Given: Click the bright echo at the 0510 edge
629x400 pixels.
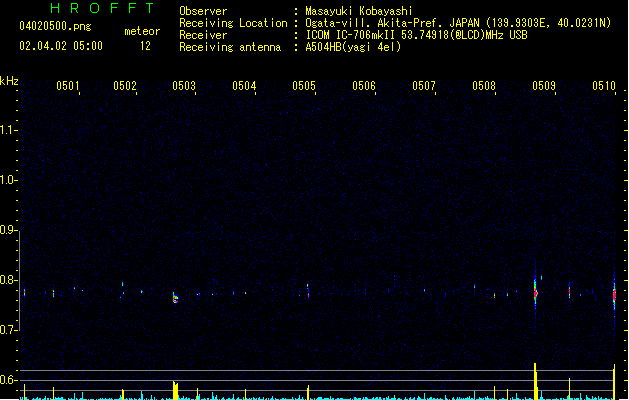Looking at the screenshot, I should click(614, 295).
